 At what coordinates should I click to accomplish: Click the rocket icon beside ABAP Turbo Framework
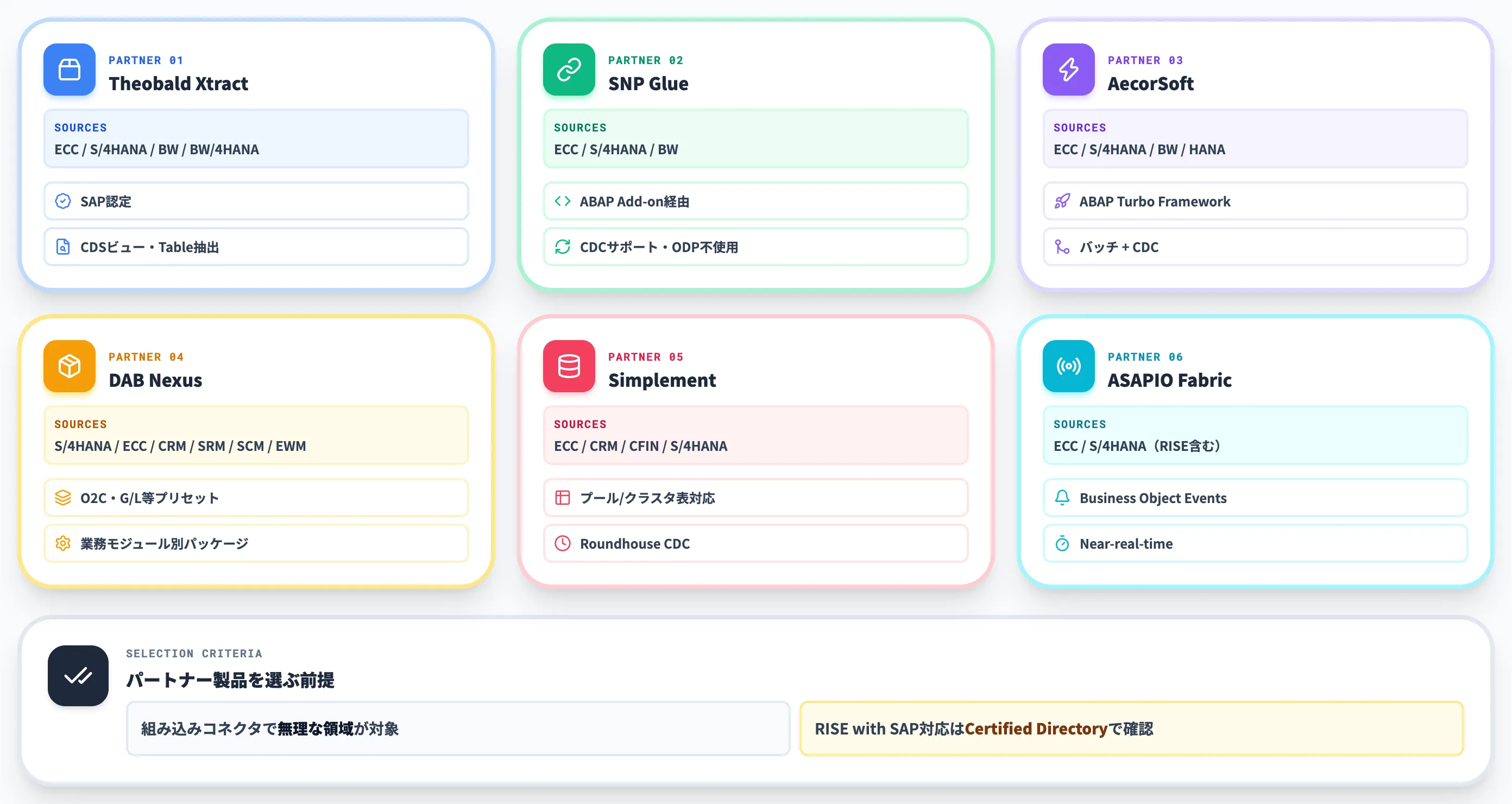click(x=1062, y=201)
